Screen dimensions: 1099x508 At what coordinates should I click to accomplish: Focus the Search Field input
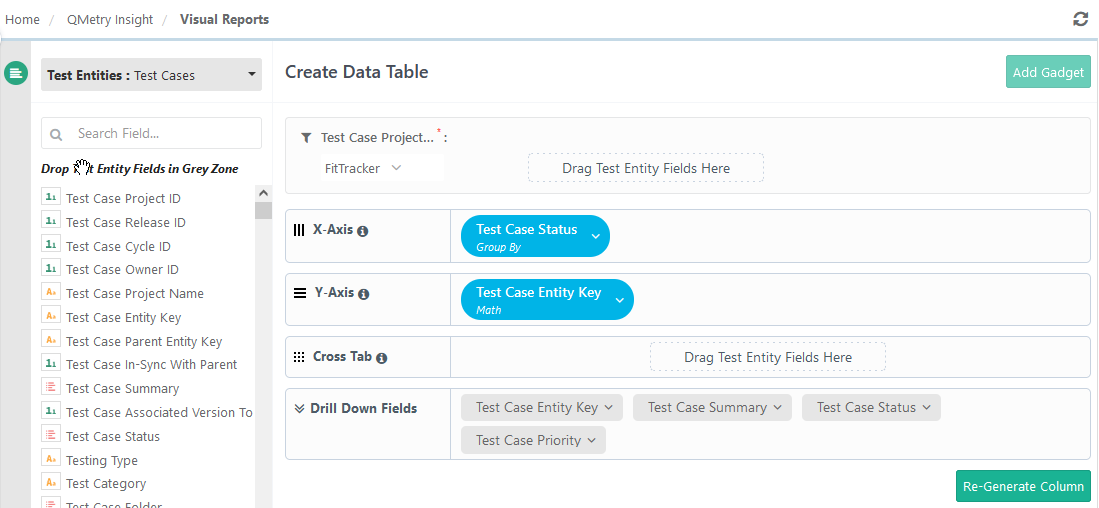(x=160, y=133)
